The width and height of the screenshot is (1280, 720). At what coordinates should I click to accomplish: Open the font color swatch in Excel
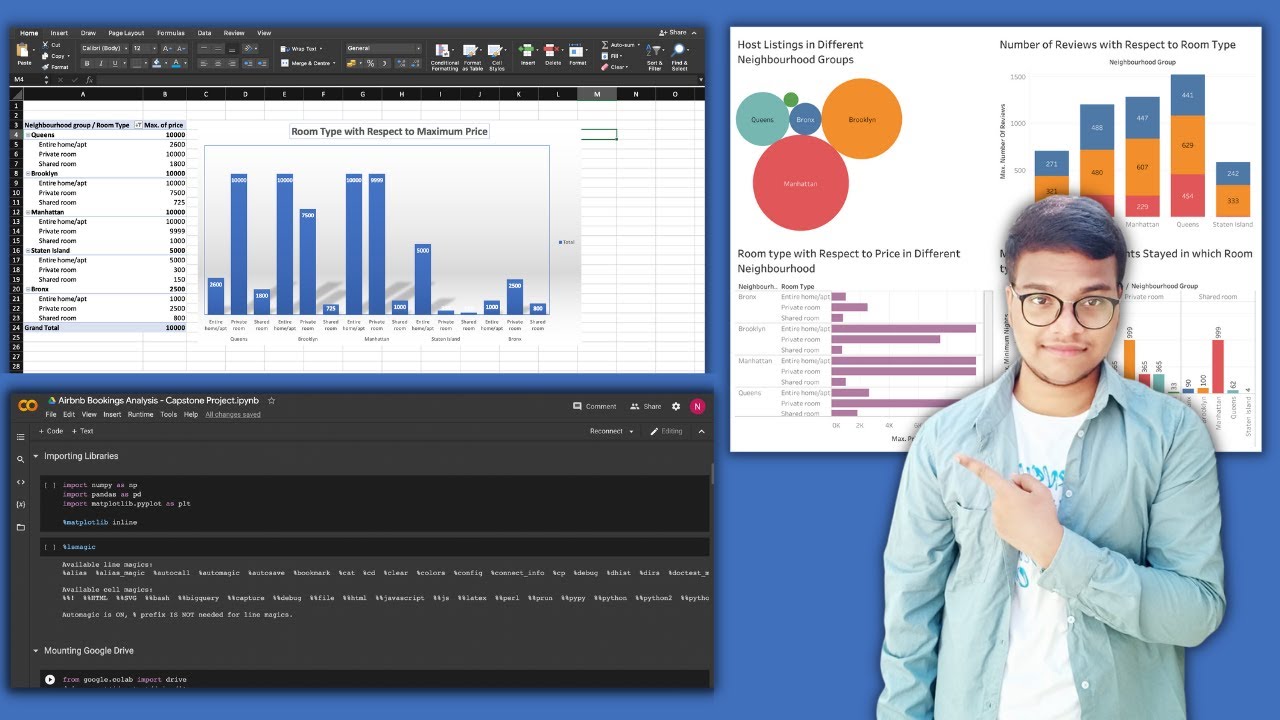pos(176,63)
